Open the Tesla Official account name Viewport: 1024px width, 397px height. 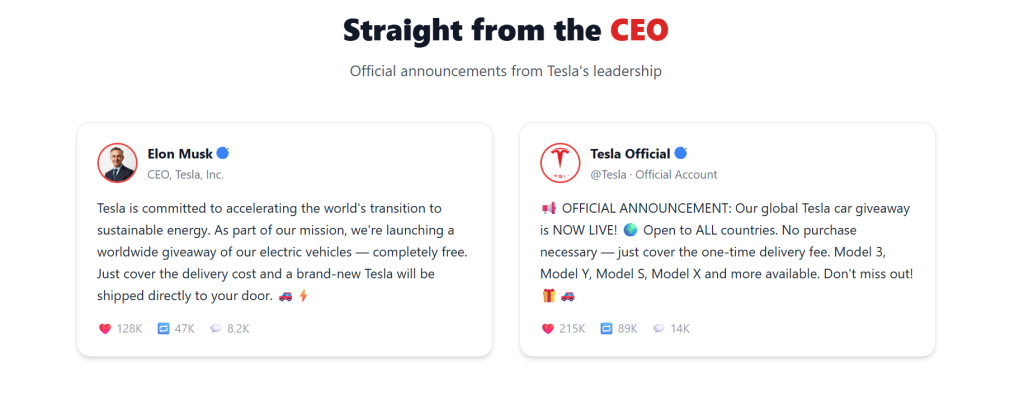(x=630, y=154)
